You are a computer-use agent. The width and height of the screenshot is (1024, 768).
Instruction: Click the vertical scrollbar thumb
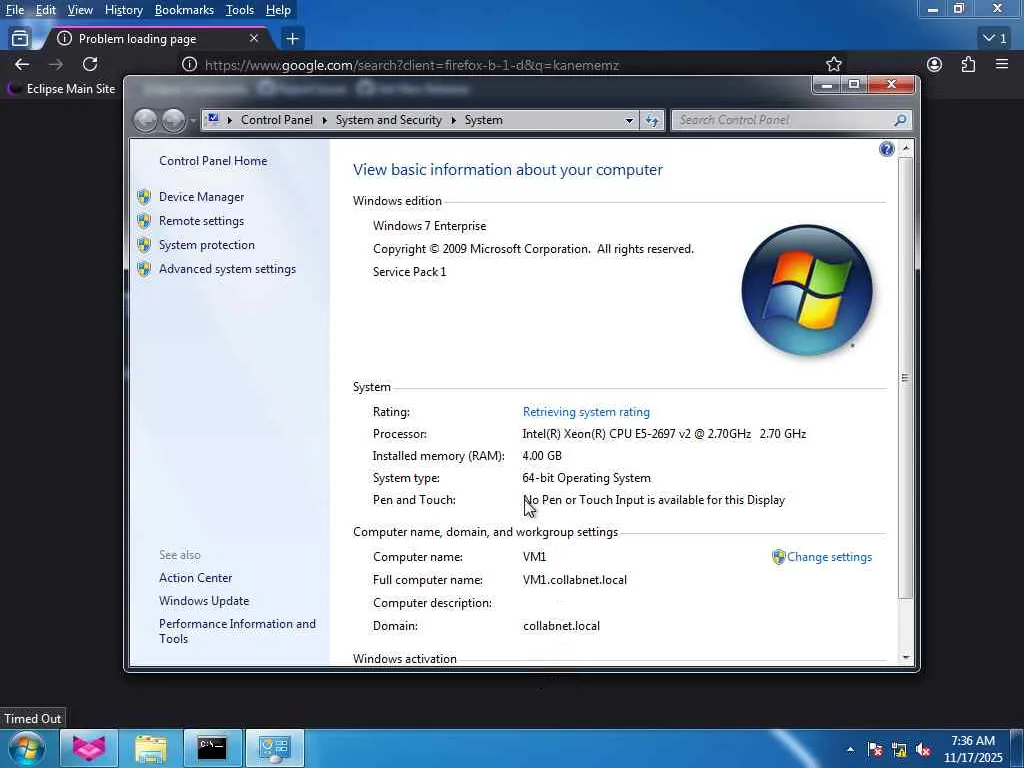(905, 377)
